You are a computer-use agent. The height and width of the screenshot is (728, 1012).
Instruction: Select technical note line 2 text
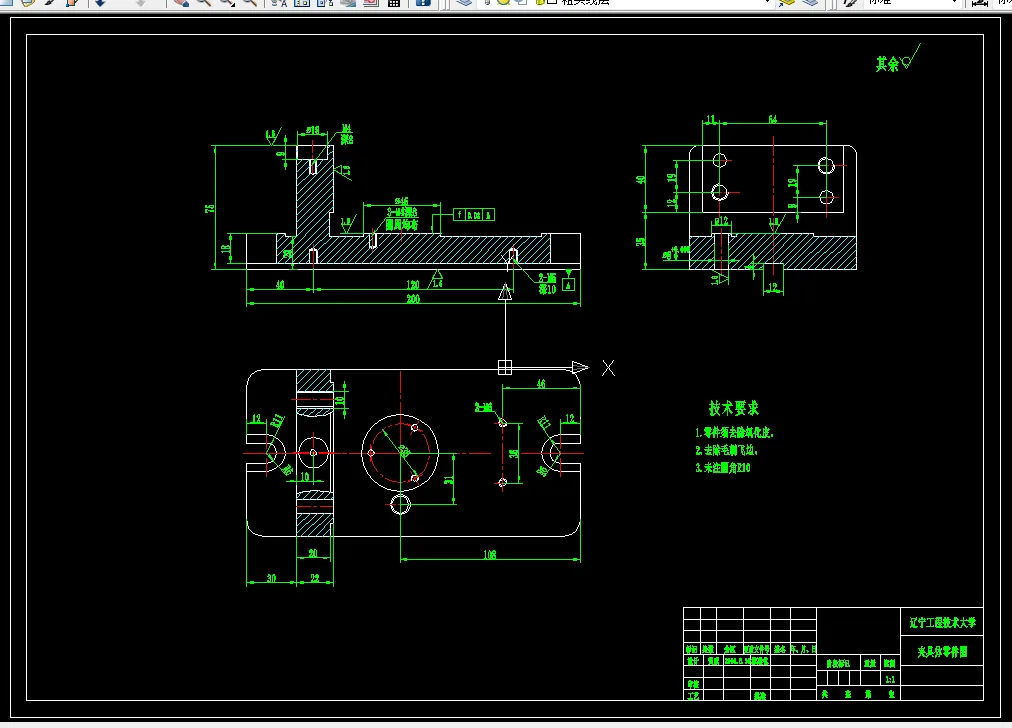(x=726, y=450)
